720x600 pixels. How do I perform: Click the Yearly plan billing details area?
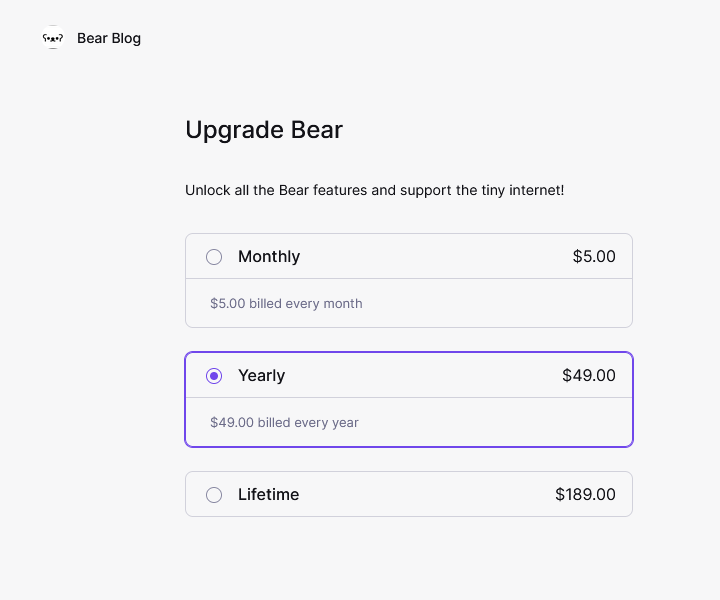[x=409, y=422]
